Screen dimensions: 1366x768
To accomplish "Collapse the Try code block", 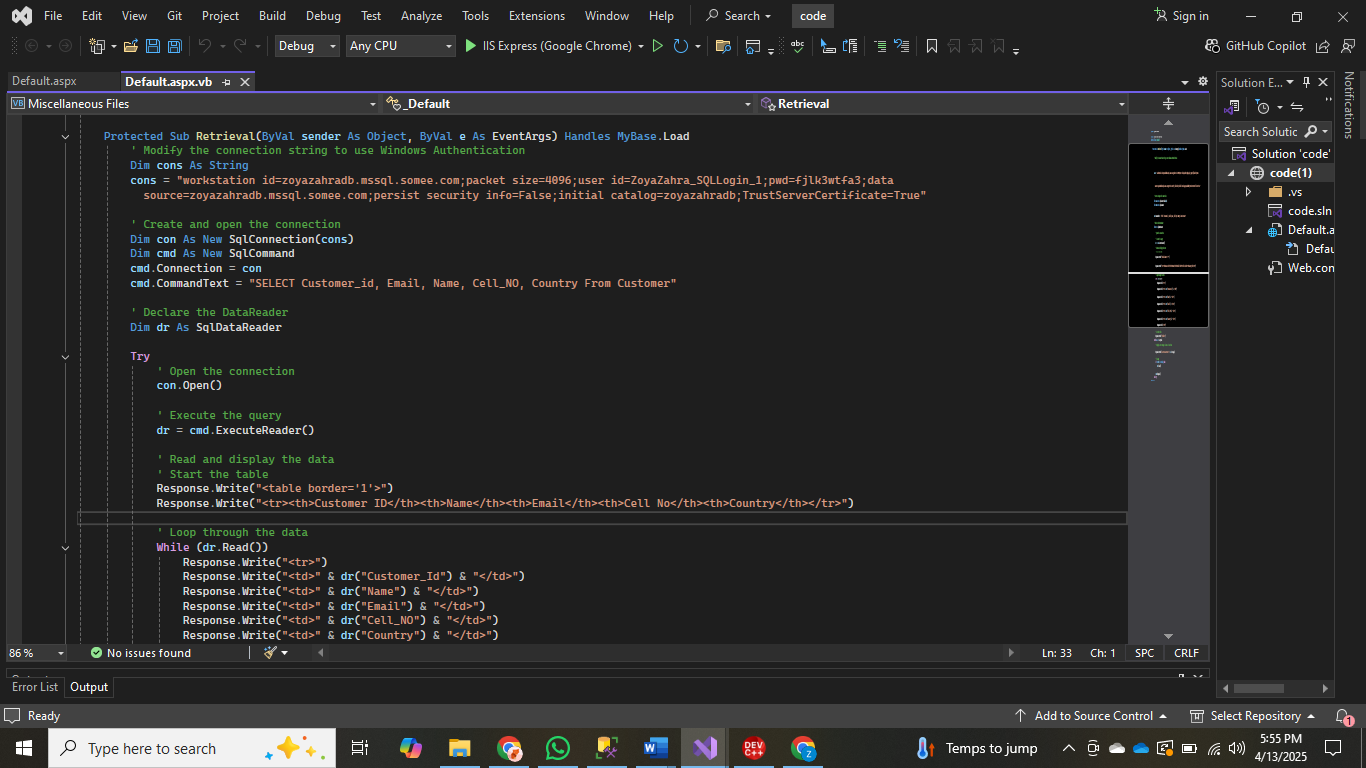I will (65, 357).
